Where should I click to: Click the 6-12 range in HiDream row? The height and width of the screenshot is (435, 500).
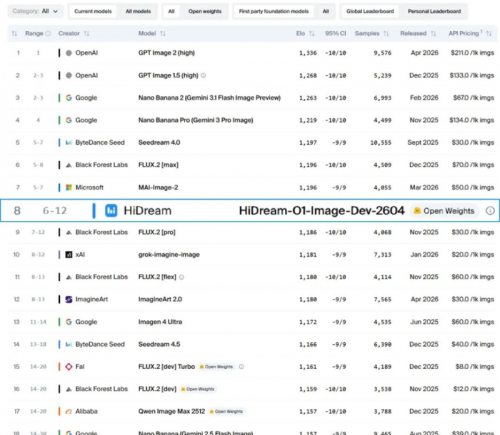point(55,211)
